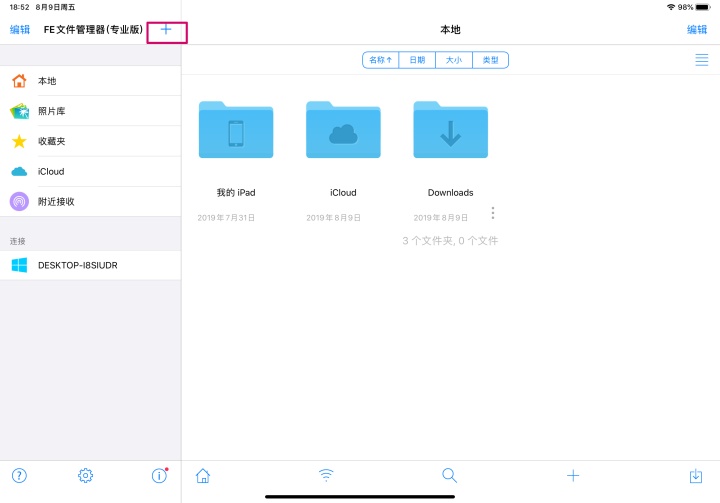The width and height of the screenshot is (720, 503).
Task: Sort files by 类型
Action: [490, 60]
